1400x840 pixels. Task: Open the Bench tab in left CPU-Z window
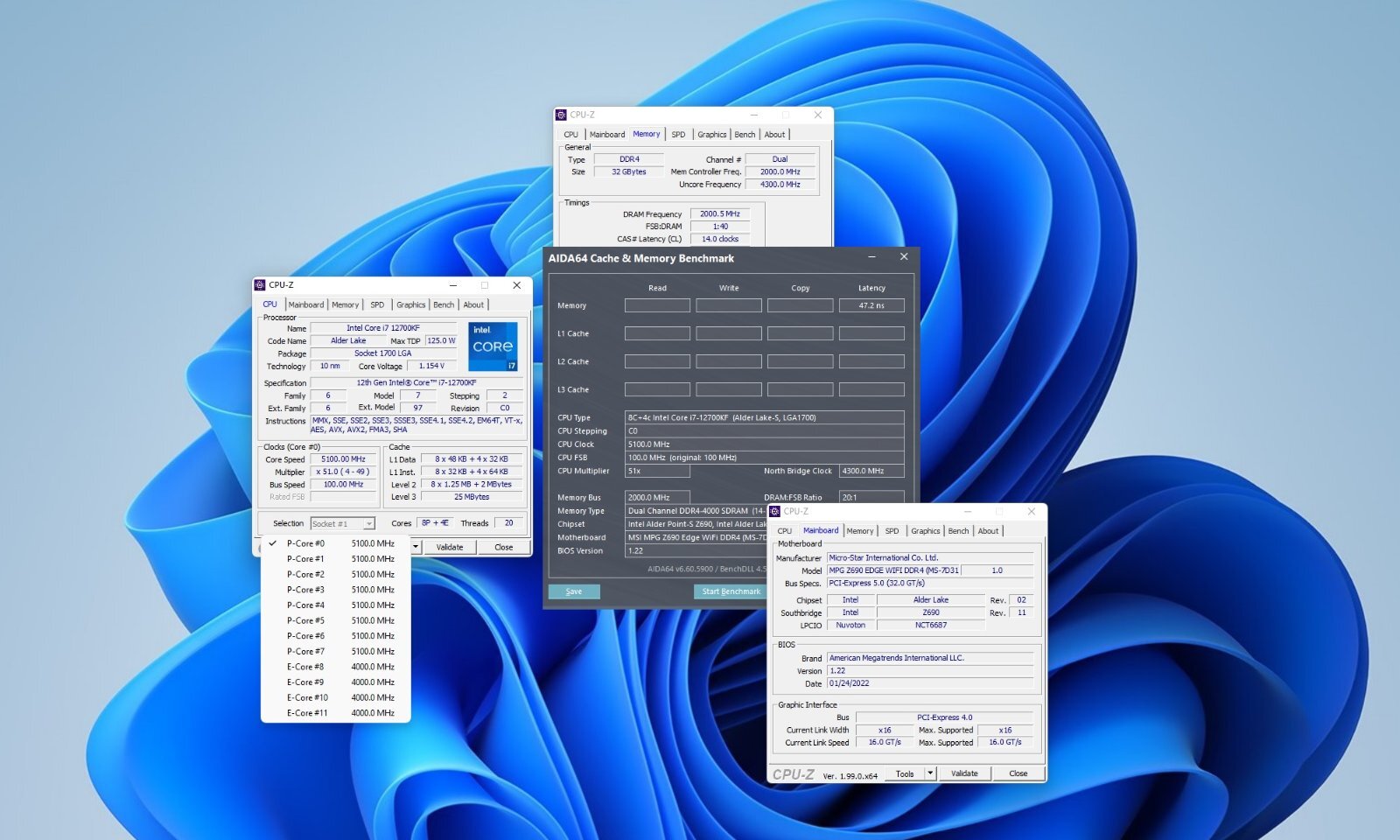coord(444,304)
